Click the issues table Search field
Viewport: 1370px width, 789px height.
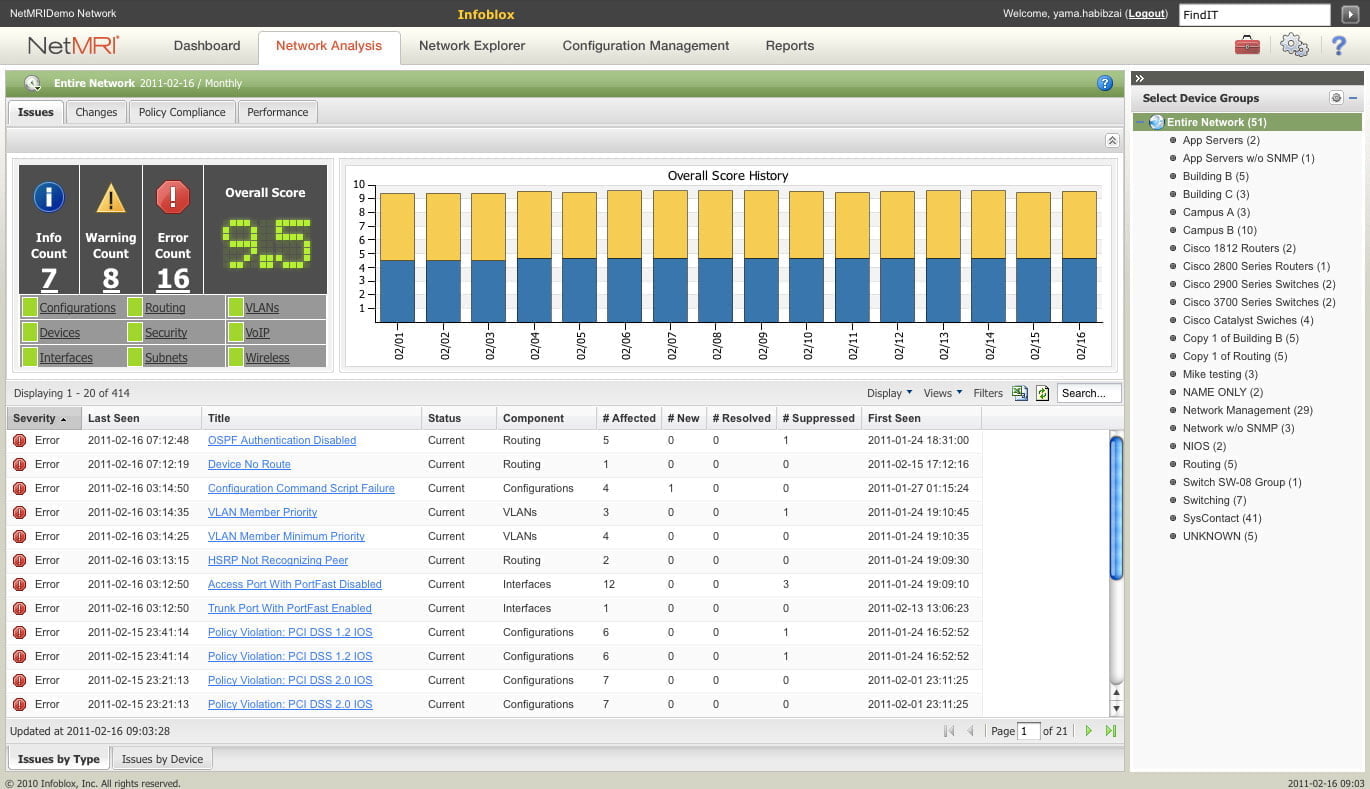pos(1089,393)
